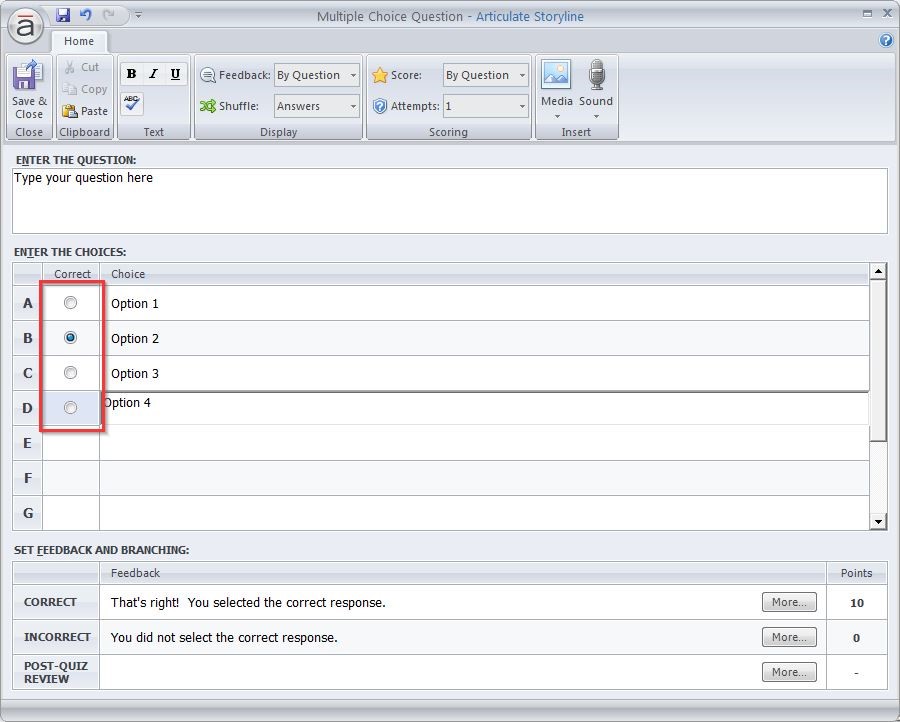Click the Bold formatting icon
Screen dimensions: 900x722
131,74
